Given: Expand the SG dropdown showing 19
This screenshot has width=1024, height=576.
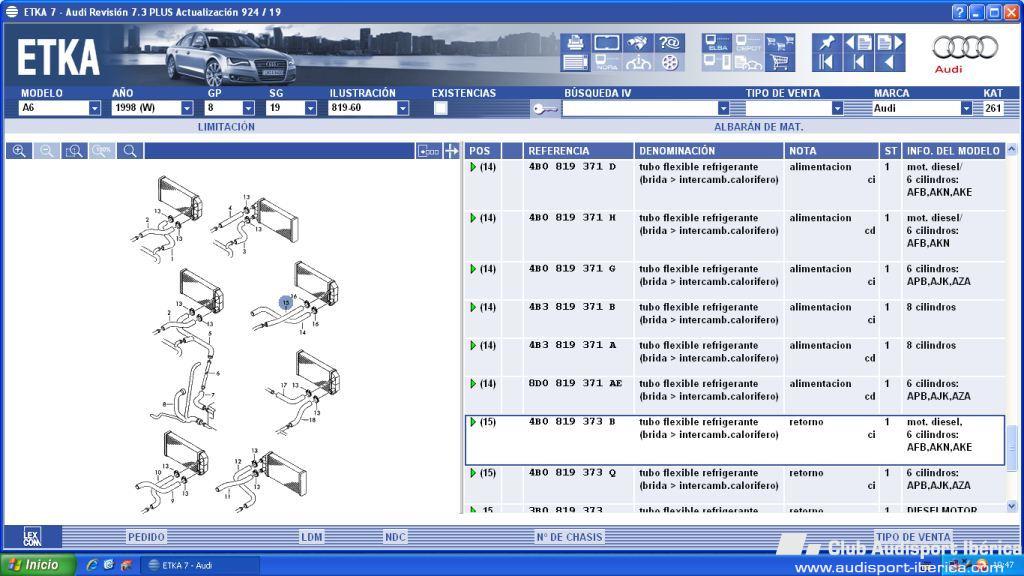Looking at the screenshot, I should point(310,108).
